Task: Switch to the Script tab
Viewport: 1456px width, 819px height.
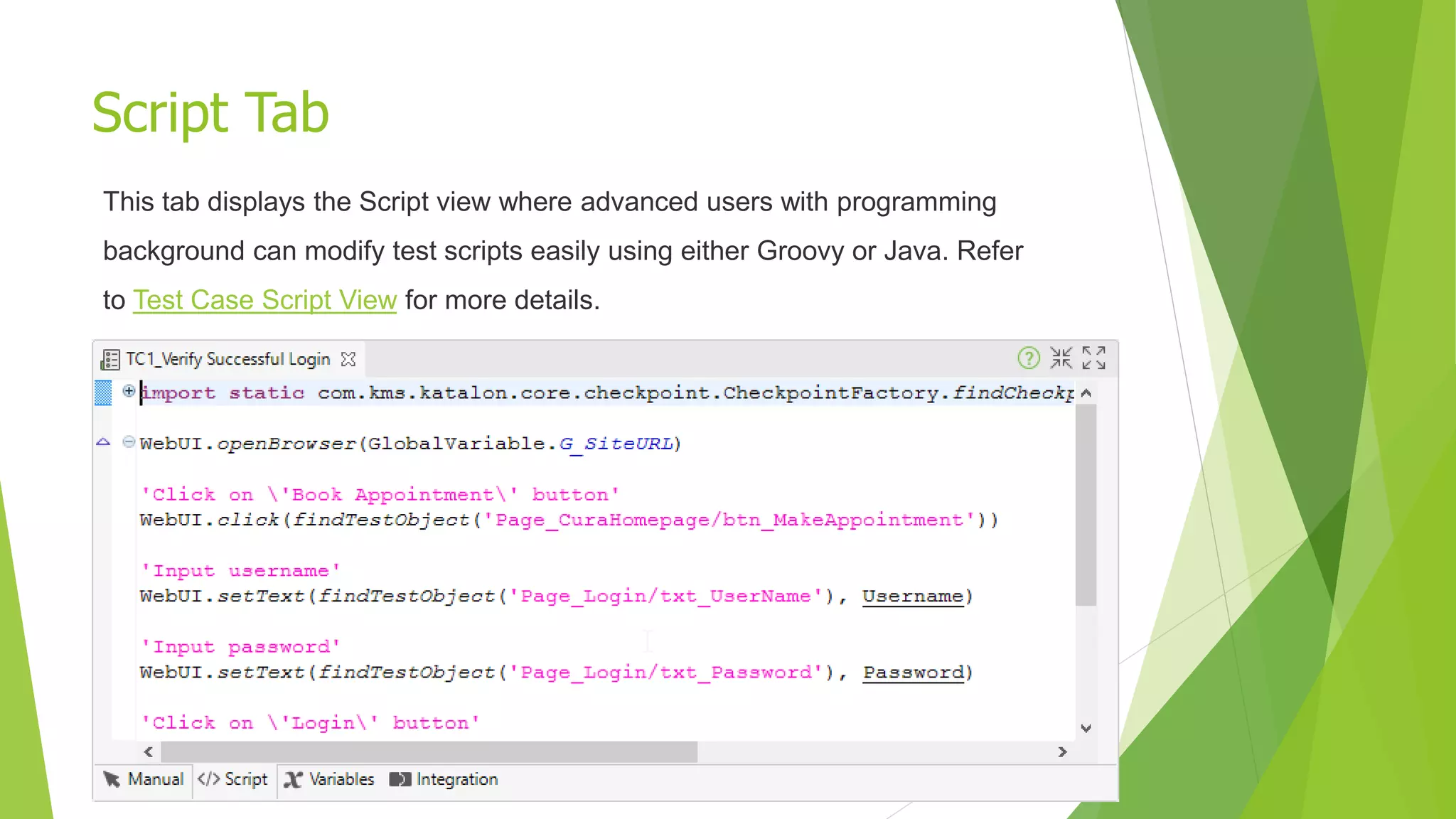Action: coord(233,779)
